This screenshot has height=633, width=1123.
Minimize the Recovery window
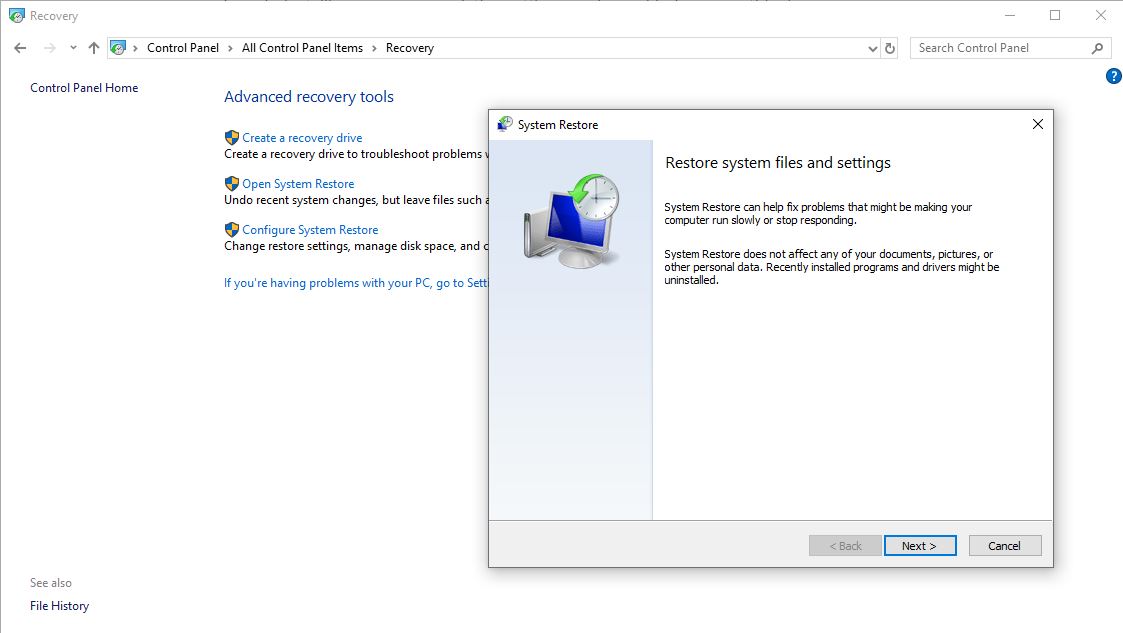[1010, 15]
